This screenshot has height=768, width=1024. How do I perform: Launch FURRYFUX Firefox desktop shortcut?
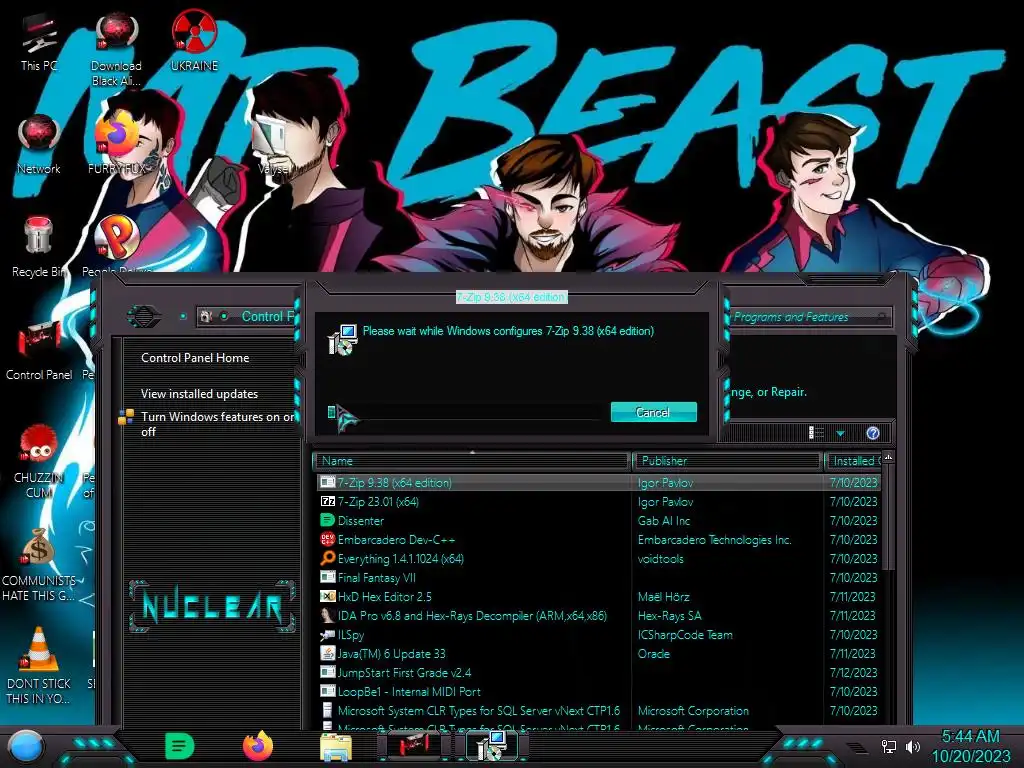pos(117,142)
